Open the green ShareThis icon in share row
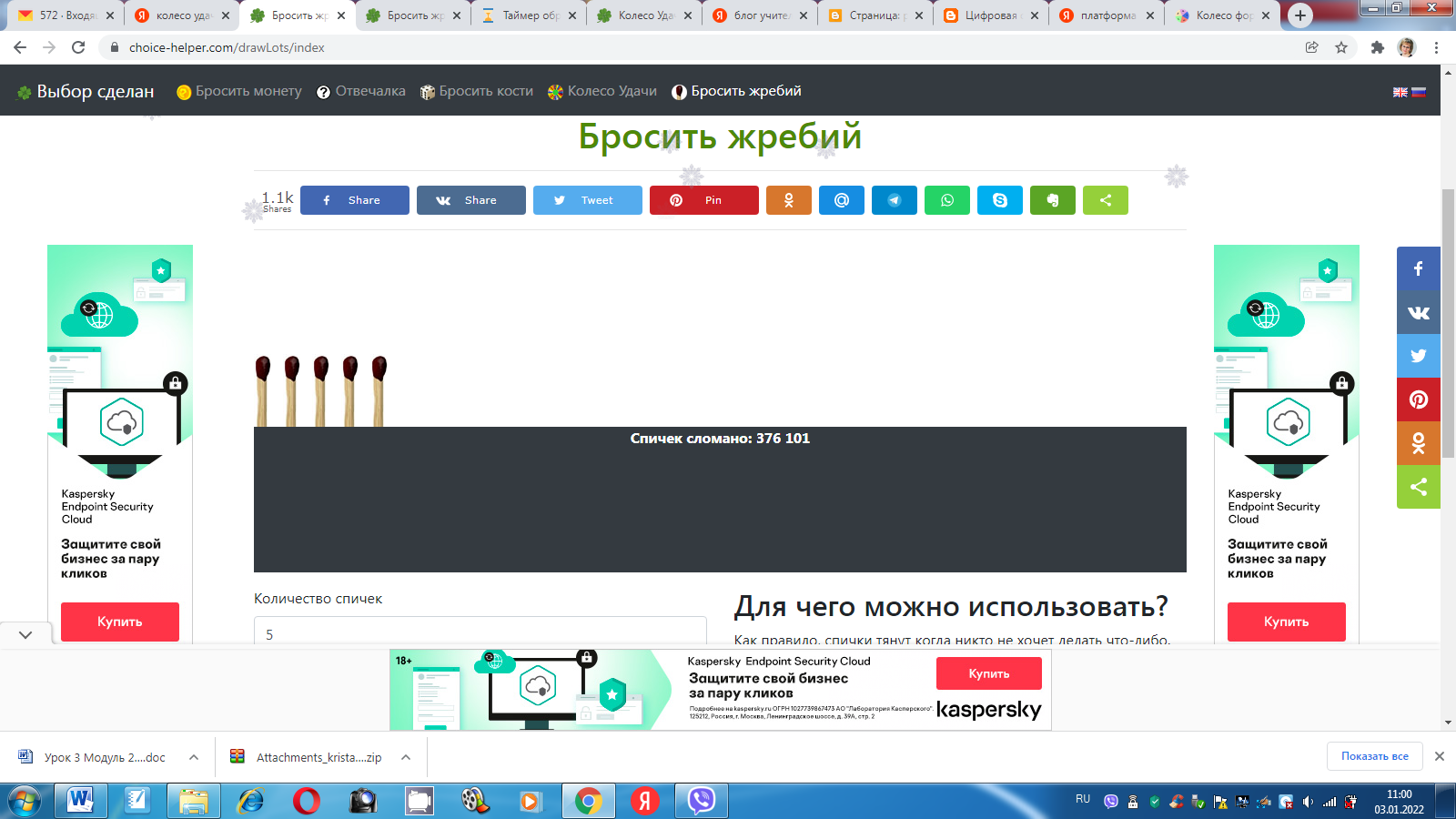Viewport: 1456px width, 819px height. 1106,200
